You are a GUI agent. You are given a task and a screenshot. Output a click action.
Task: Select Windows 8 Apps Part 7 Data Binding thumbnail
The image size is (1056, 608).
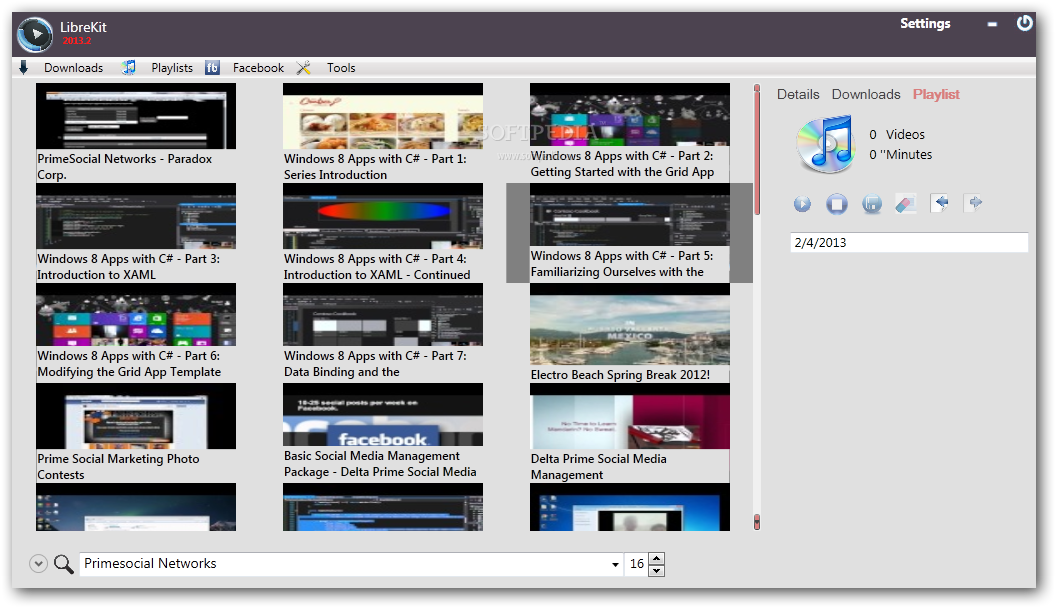(383, 314)
